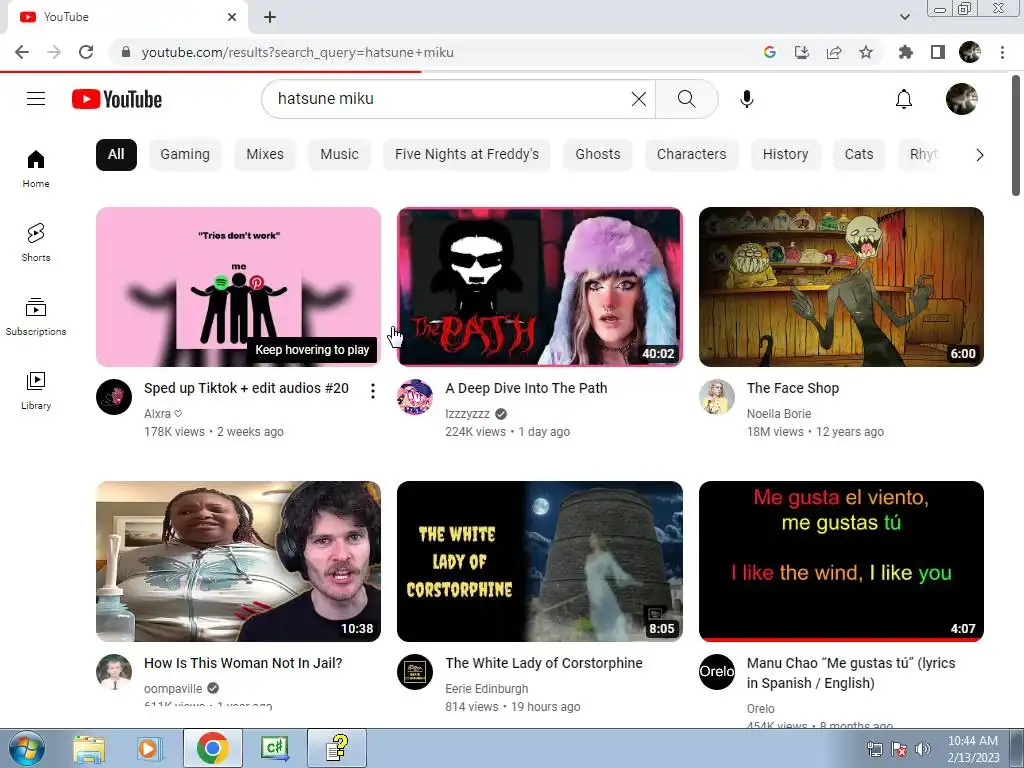Click the install/download icon in address bar

(x=802, y=52)
